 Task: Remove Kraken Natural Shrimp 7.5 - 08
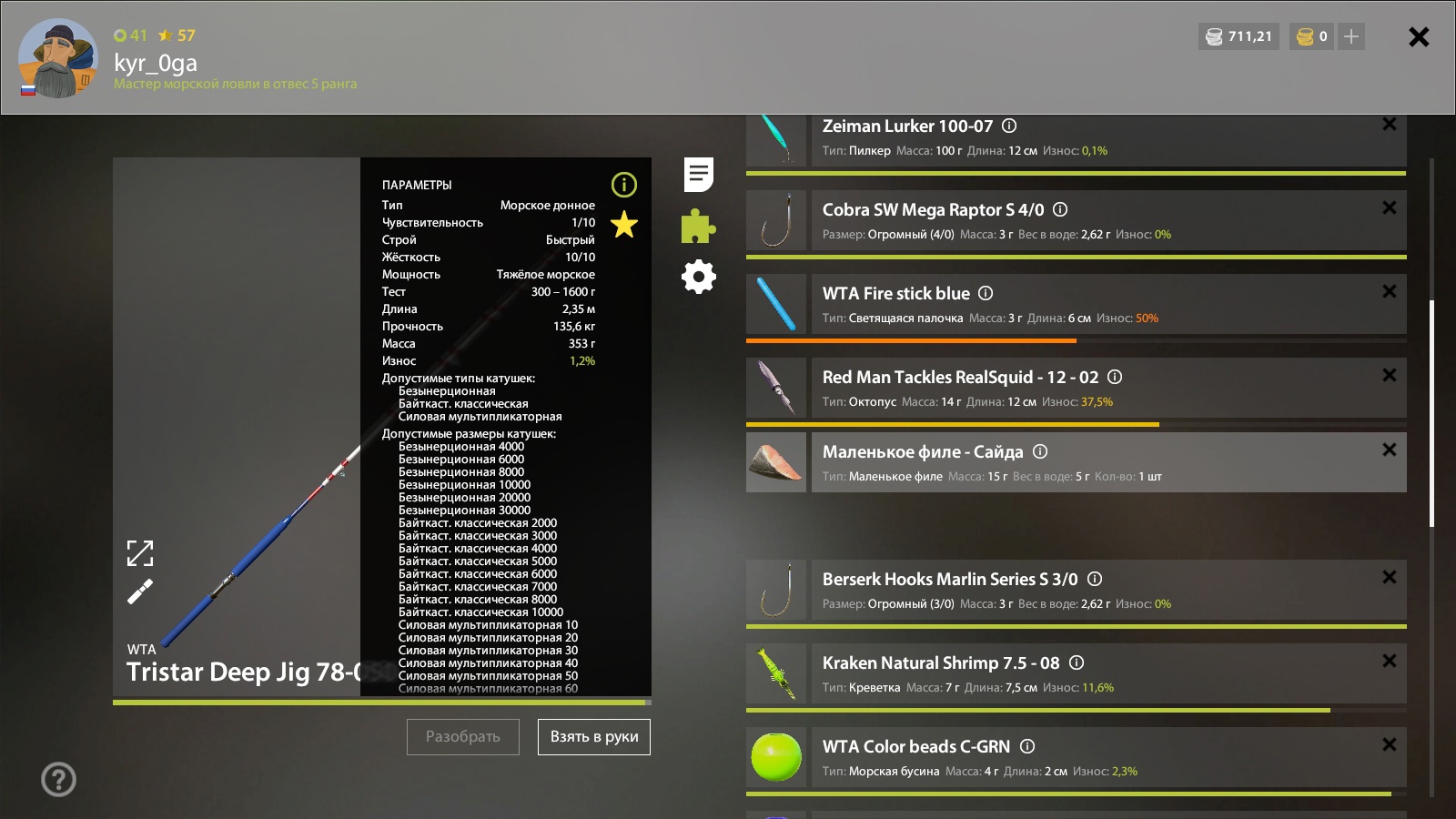(x=1390, y=661)
